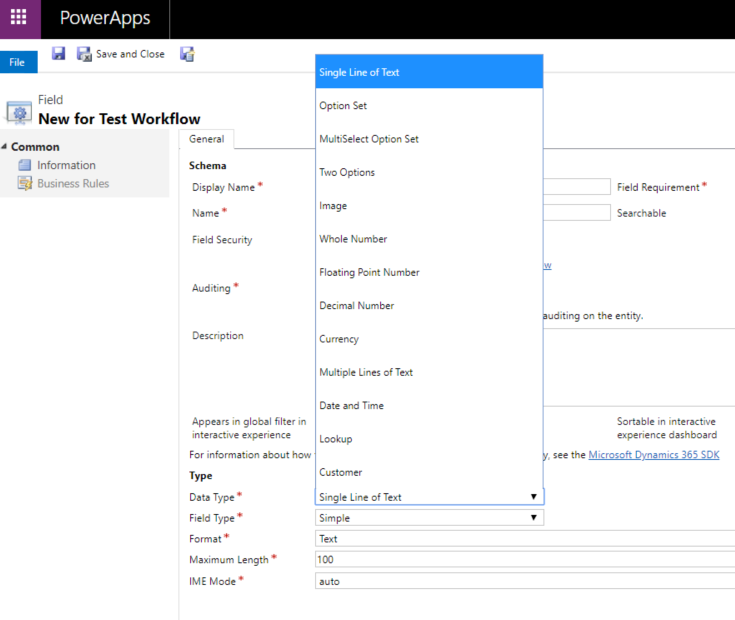
Task: Open the Microsoft Dynamics 365 SDK link
Action: tap(653, 455)
